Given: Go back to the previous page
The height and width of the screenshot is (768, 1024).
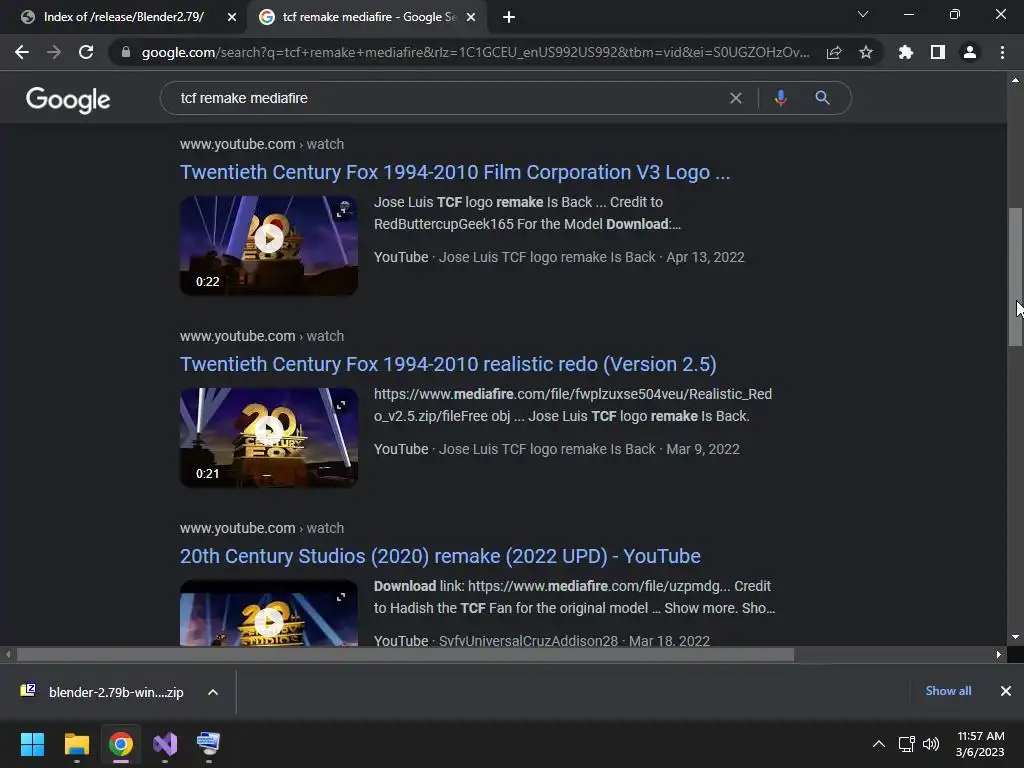Looking at the screenshot, I should point(22,52).
